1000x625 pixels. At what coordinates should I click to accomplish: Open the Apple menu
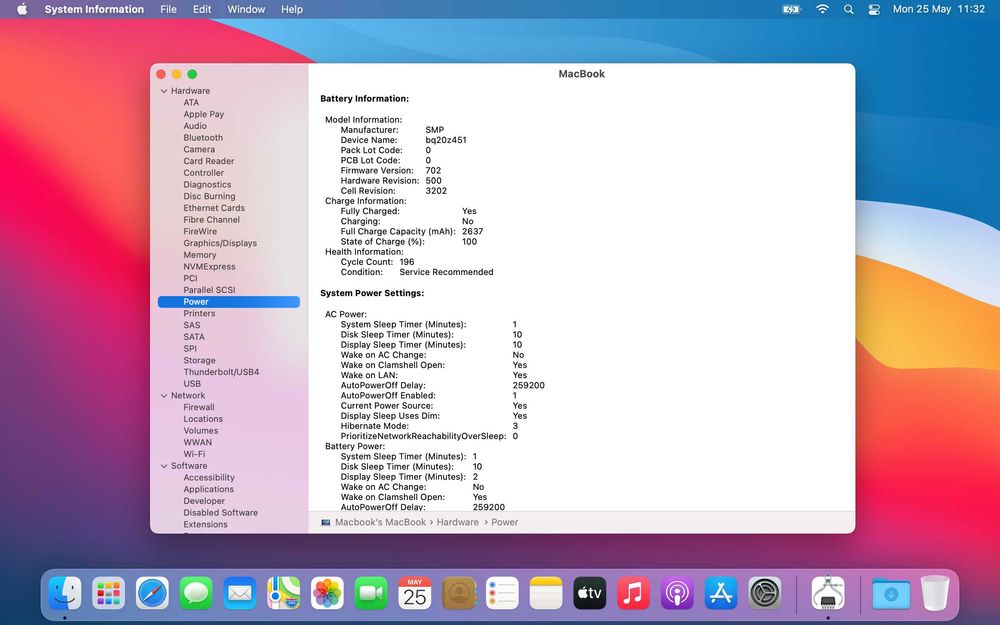[22, 9]
